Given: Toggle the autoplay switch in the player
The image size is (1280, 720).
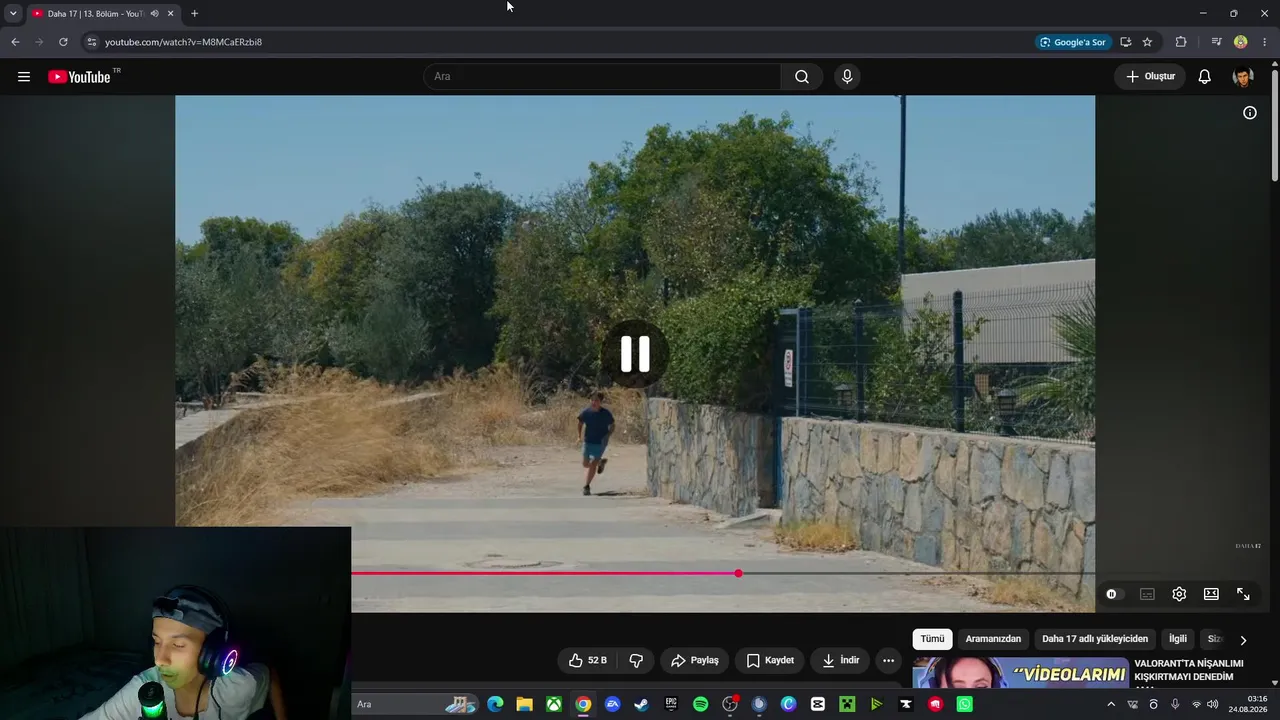Looking at the screenshot, I should coord(1112,594).
